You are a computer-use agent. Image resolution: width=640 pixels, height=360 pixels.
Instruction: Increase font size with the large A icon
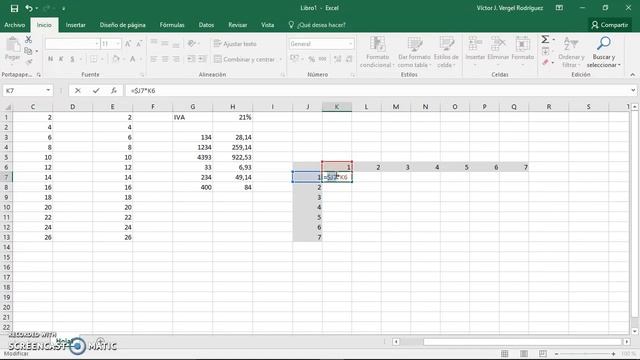click(128, 44)
